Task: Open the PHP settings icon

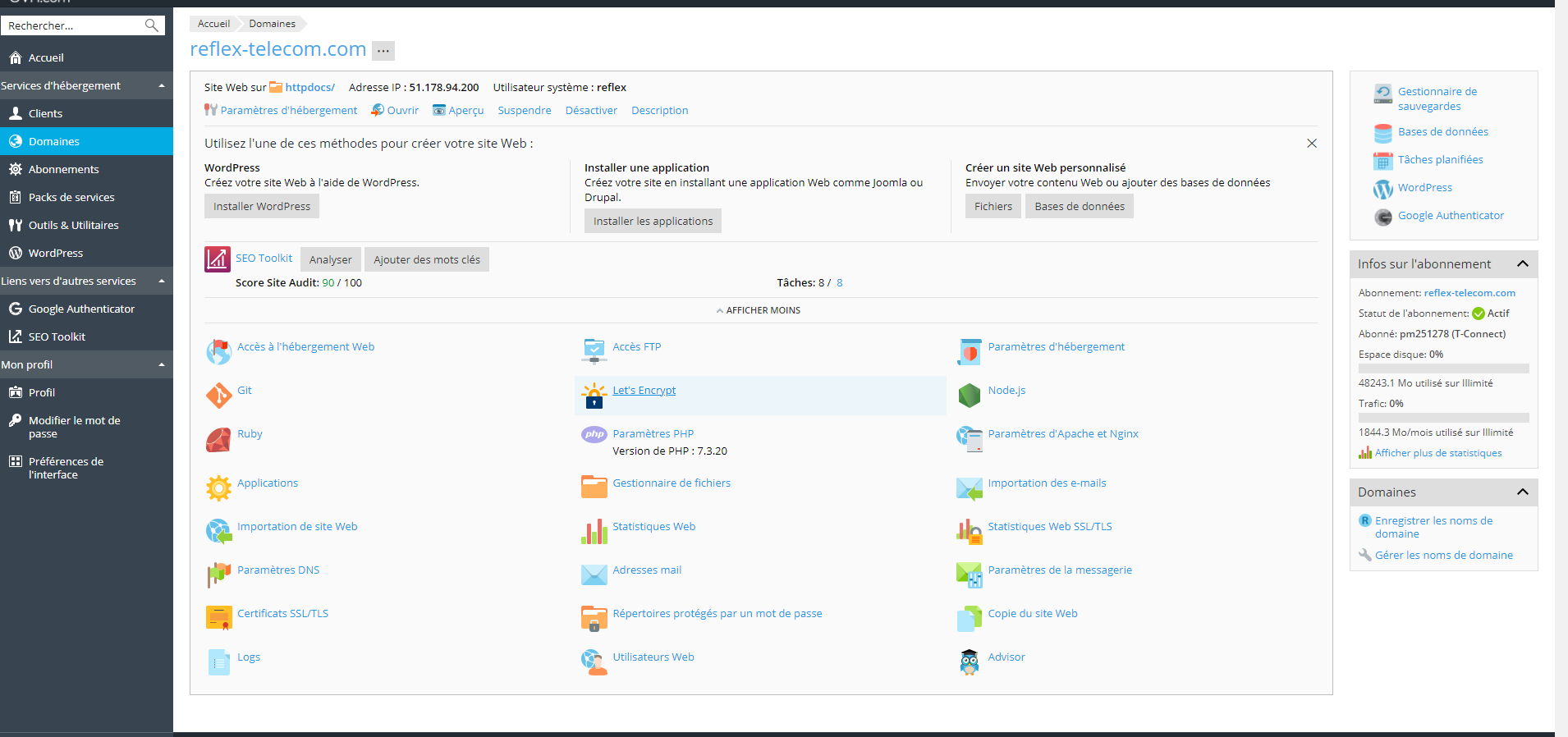Action: (594, 434)
